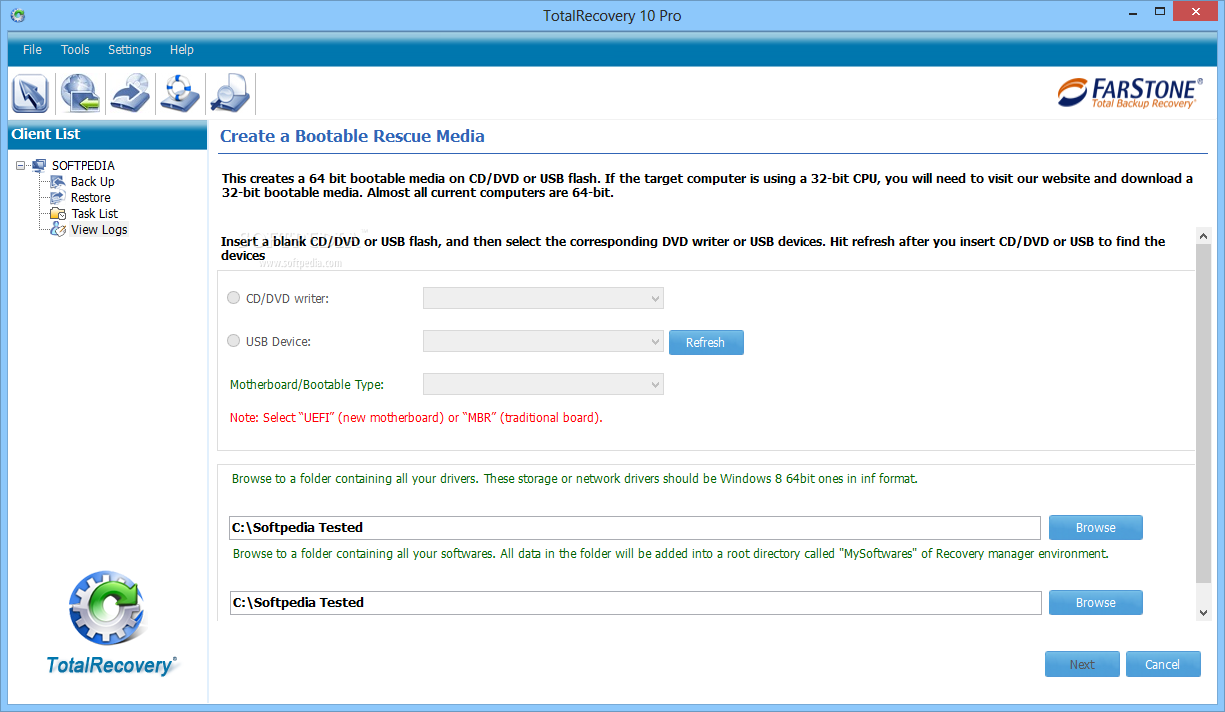Click the FarStone logo
The width and height of the screenshot is (1225, 712).
(1128, 93)
